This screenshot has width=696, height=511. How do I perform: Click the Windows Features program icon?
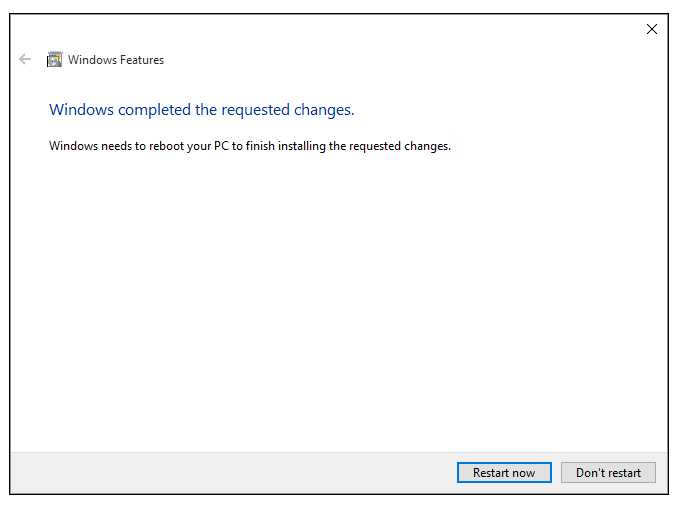tap(55, 59)
